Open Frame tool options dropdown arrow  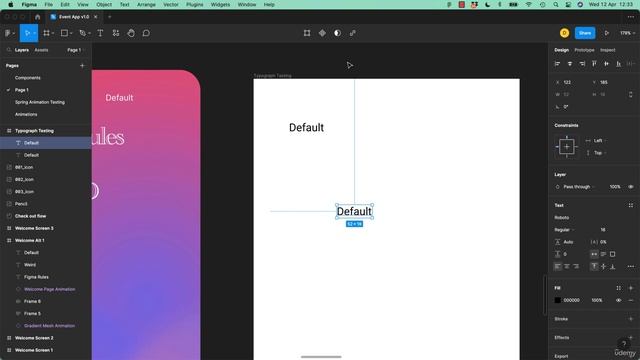coord(53,33)
